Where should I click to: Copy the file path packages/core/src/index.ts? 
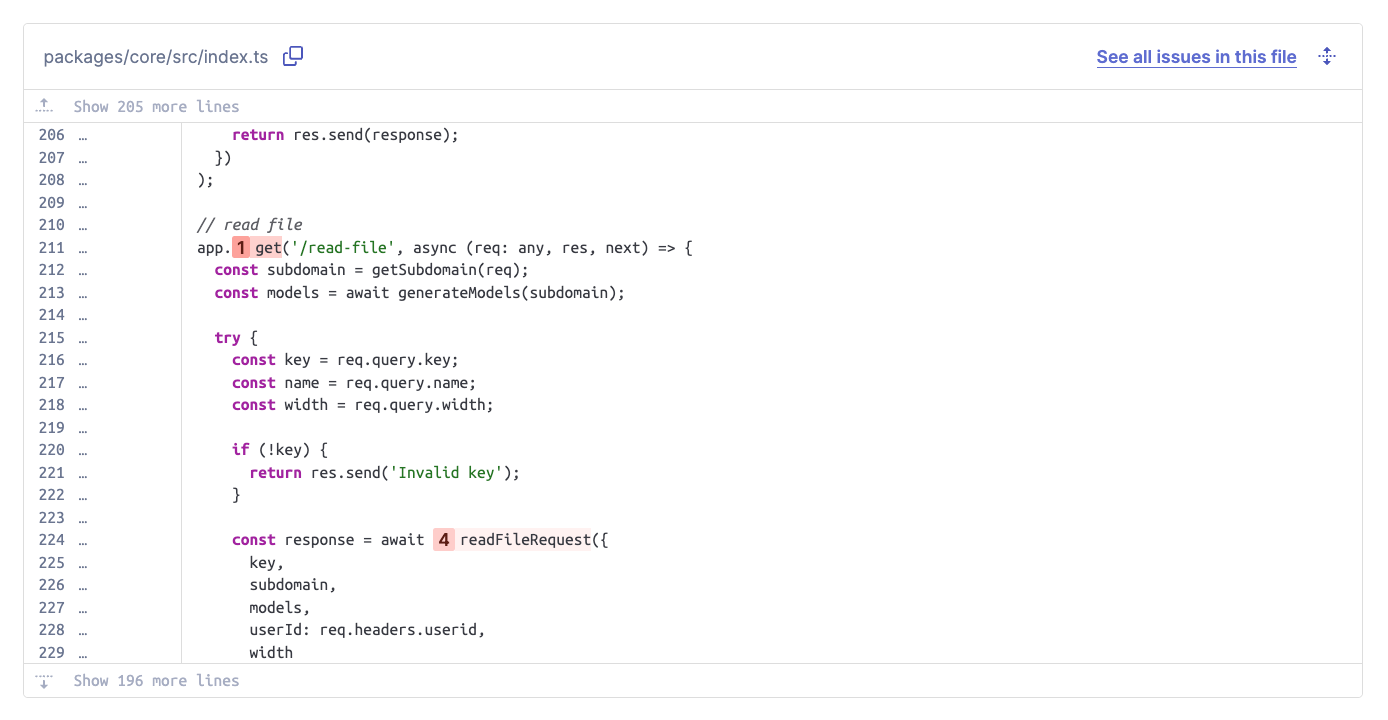coord(293,57)
